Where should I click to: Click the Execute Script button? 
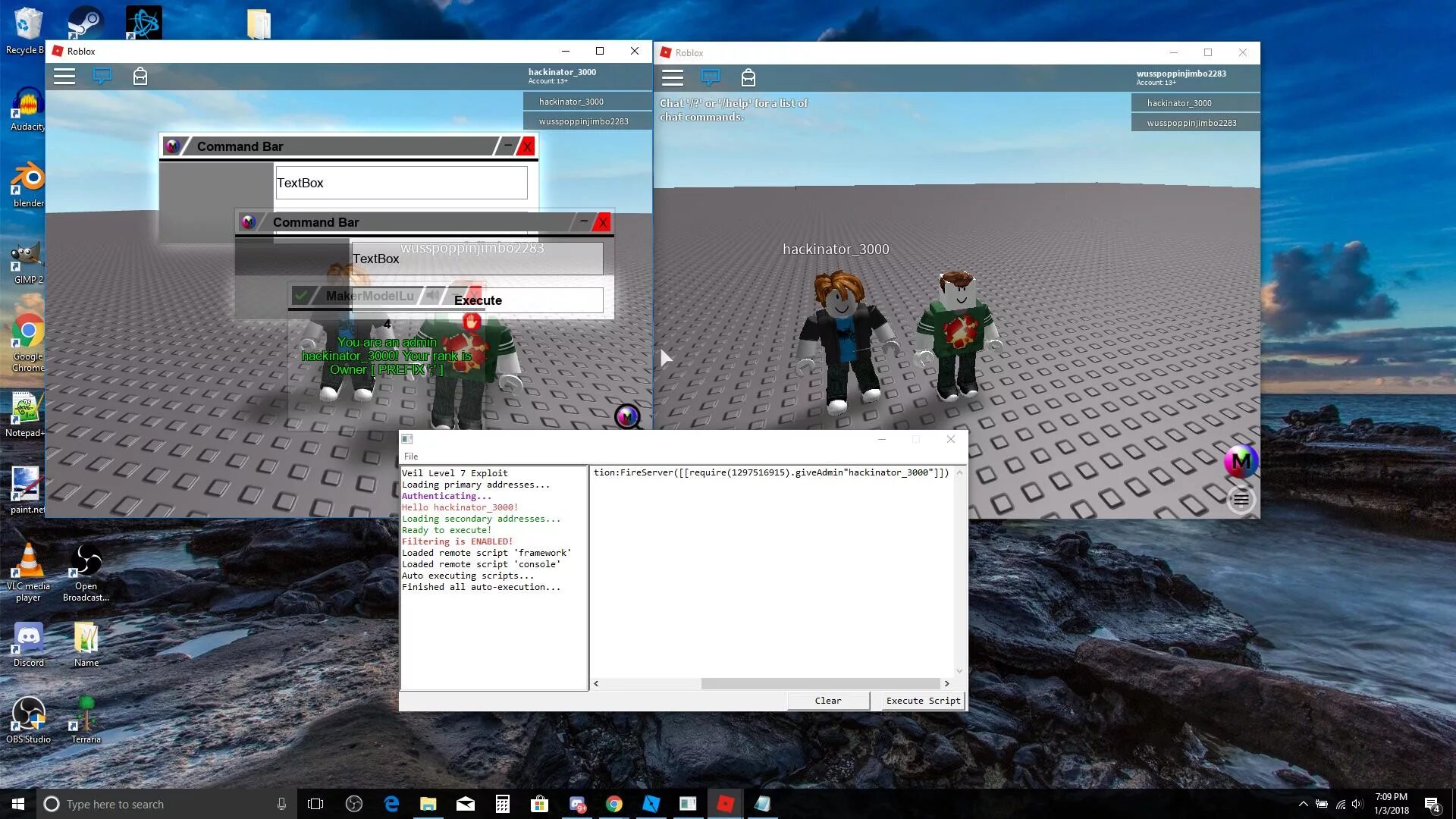click(920, 700)
